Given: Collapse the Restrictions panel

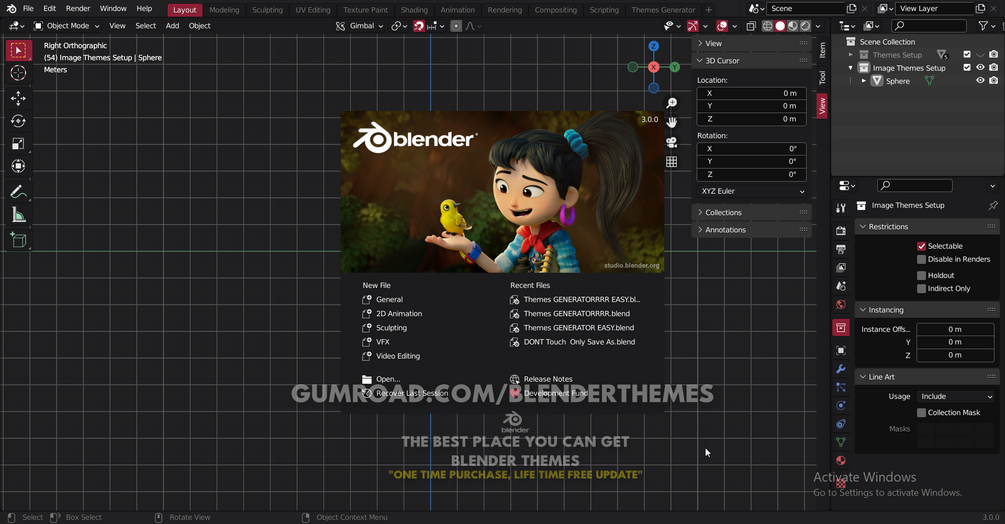Looking at the screenshot, I should [927, 227].
